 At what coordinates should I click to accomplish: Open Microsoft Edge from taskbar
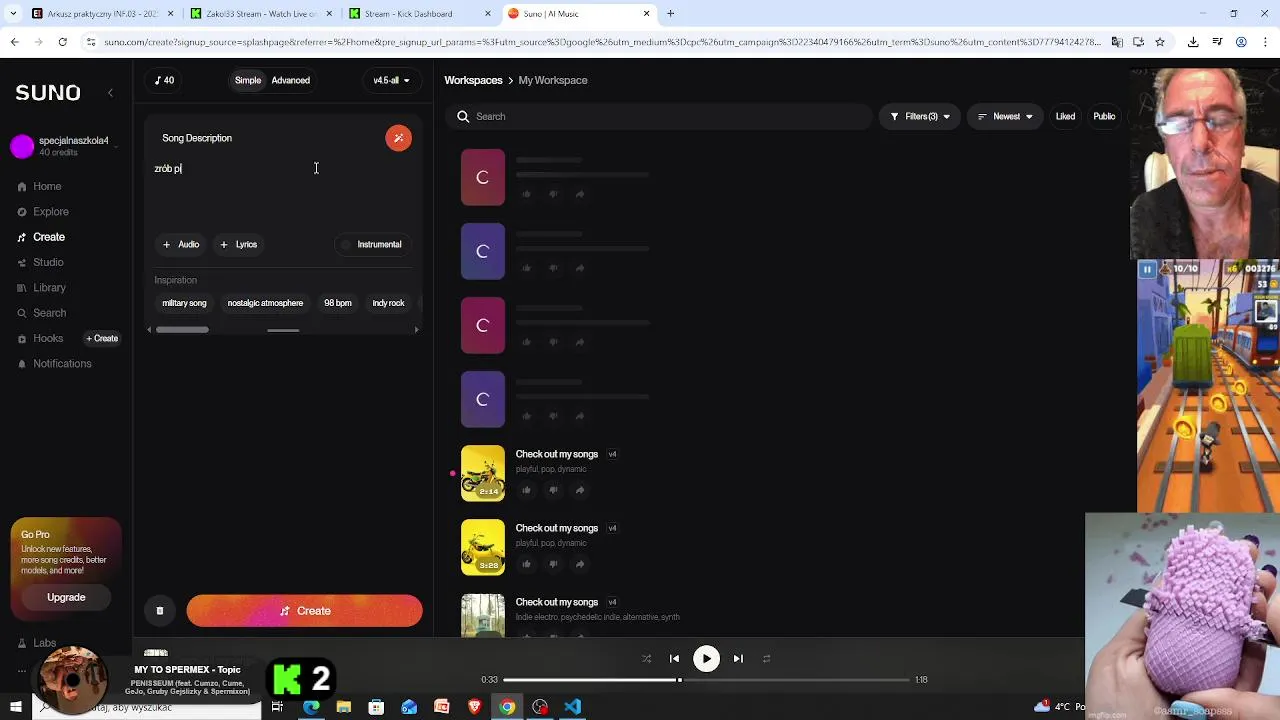coord(311,707)
